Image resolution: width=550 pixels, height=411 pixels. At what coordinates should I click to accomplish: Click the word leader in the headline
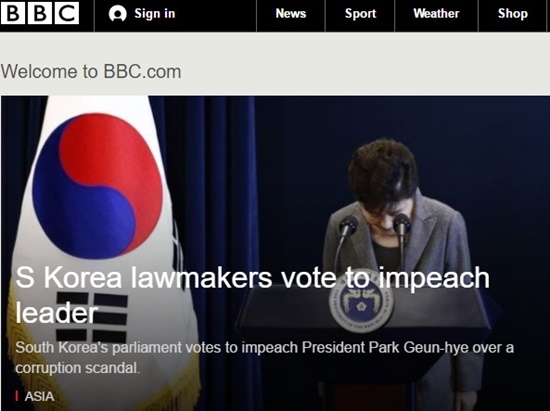pos(56,313)
